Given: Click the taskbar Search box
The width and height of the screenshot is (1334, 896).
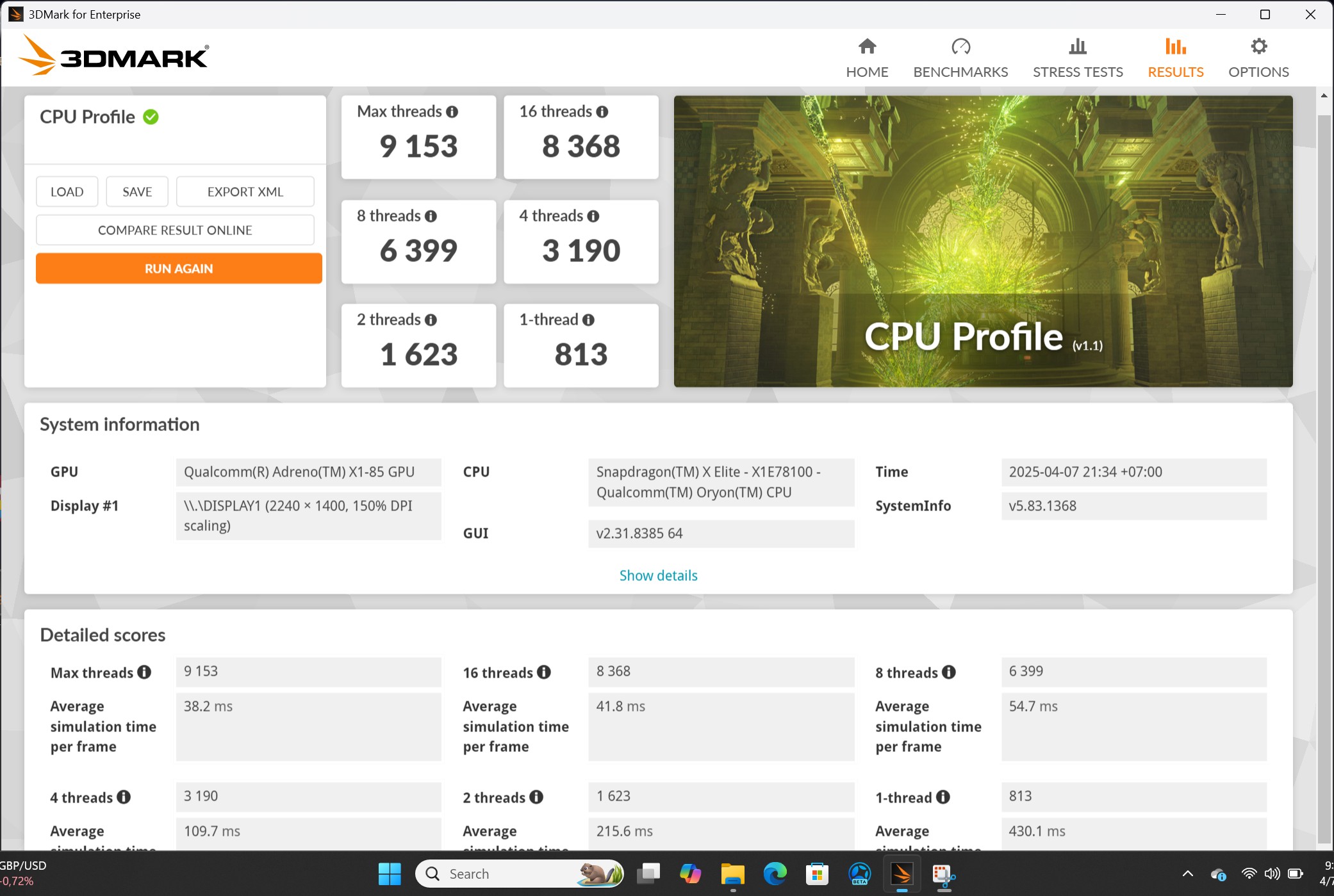Looking at the screenshot, I should [520, 874].
